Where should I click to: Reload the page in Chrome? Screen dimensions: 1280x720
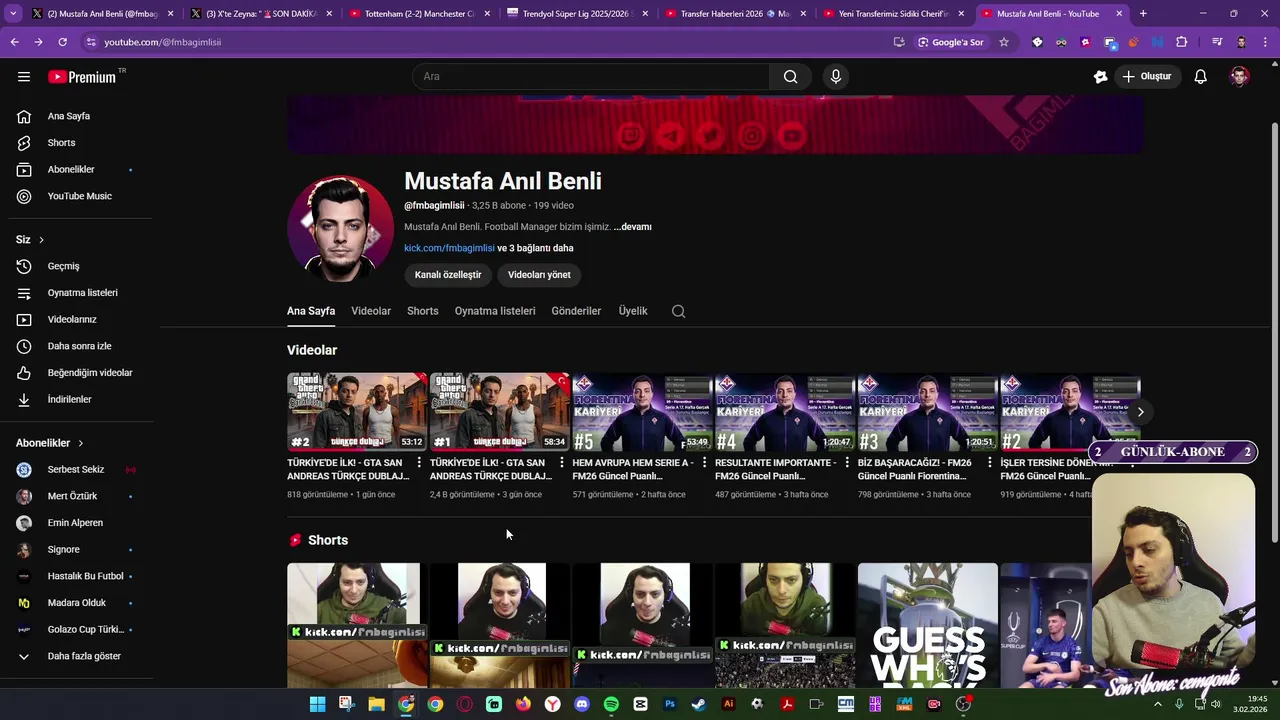[62, 42]
